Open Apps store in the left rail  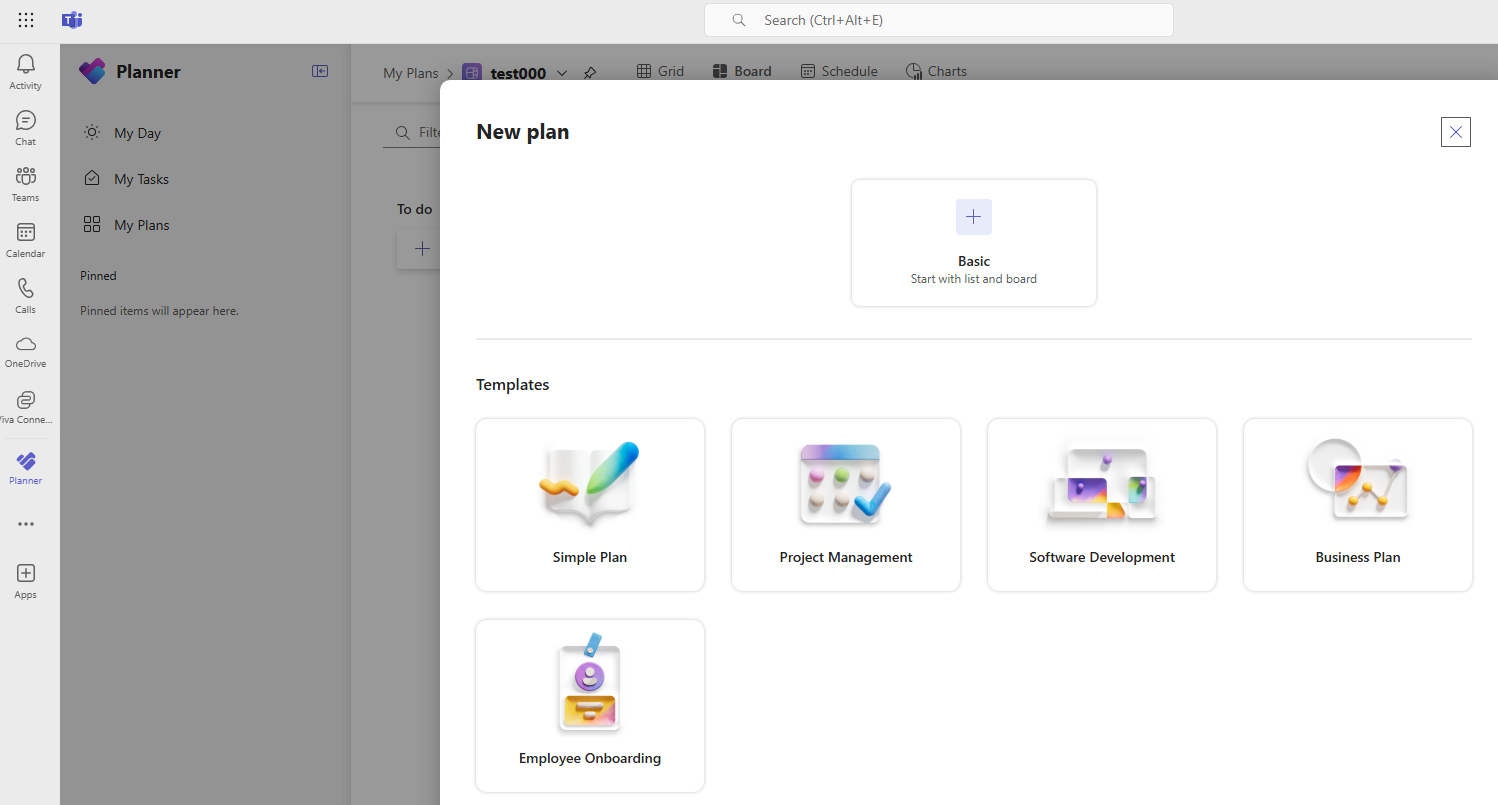coord(26,581)
